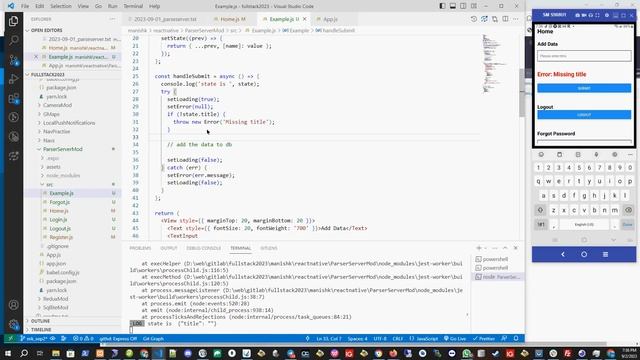
Task: Open the Terminal menu
Action: [x=133, y=6]
